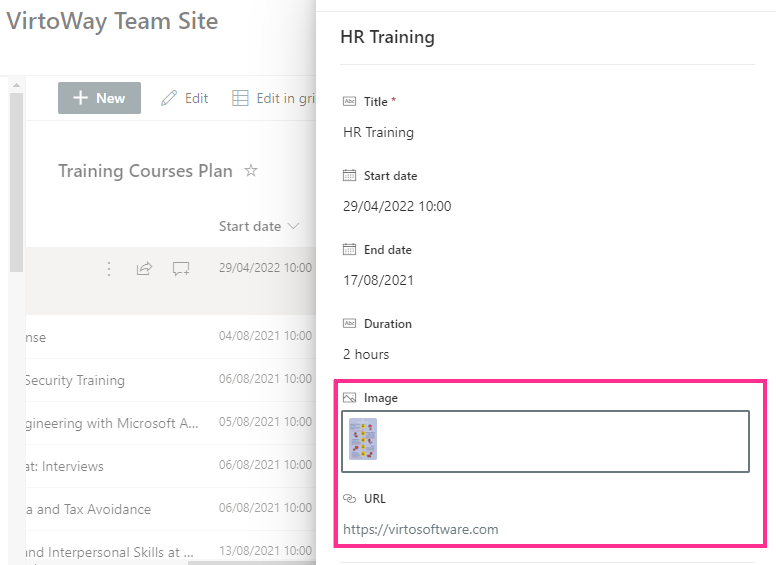The width and height of the screenshot is (776, 565).
Task: Click the VirtoWay Team Site title
Action: coord(112,21)
